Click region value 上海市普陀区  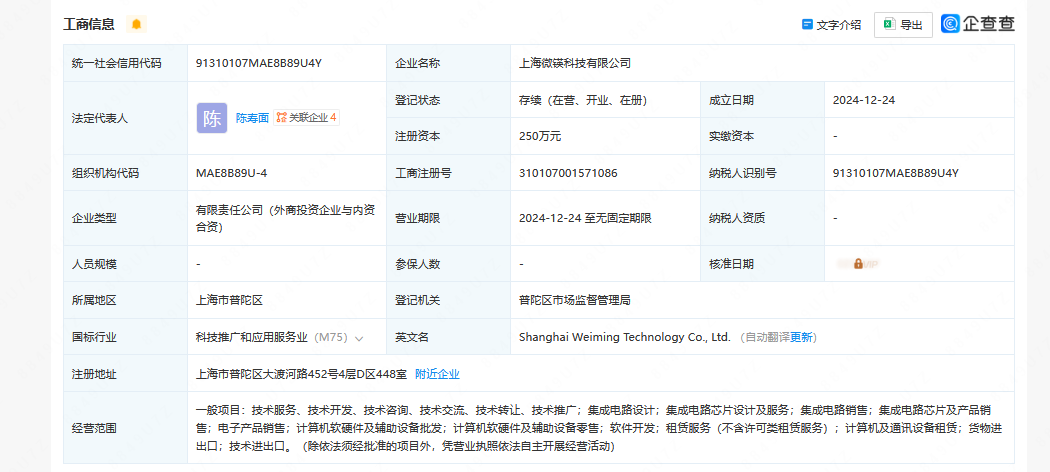point(229,301)
